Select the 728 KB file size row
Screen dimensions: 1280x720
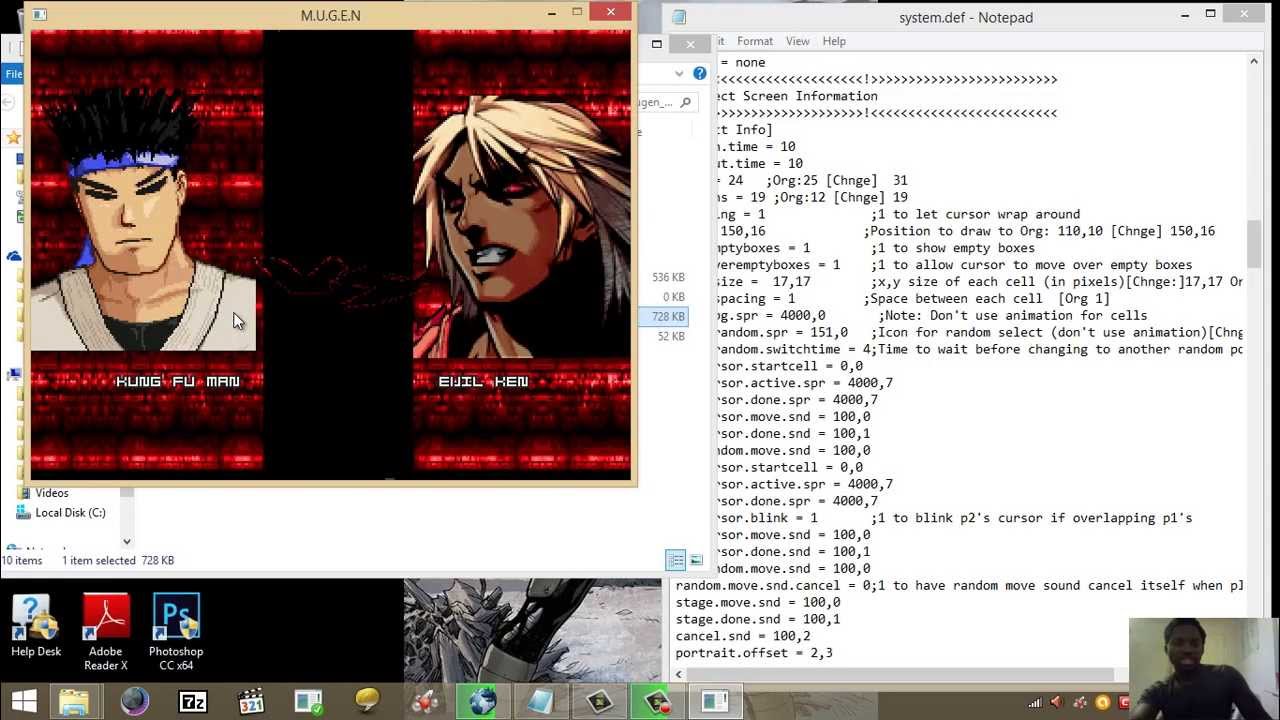pos(663,316)
